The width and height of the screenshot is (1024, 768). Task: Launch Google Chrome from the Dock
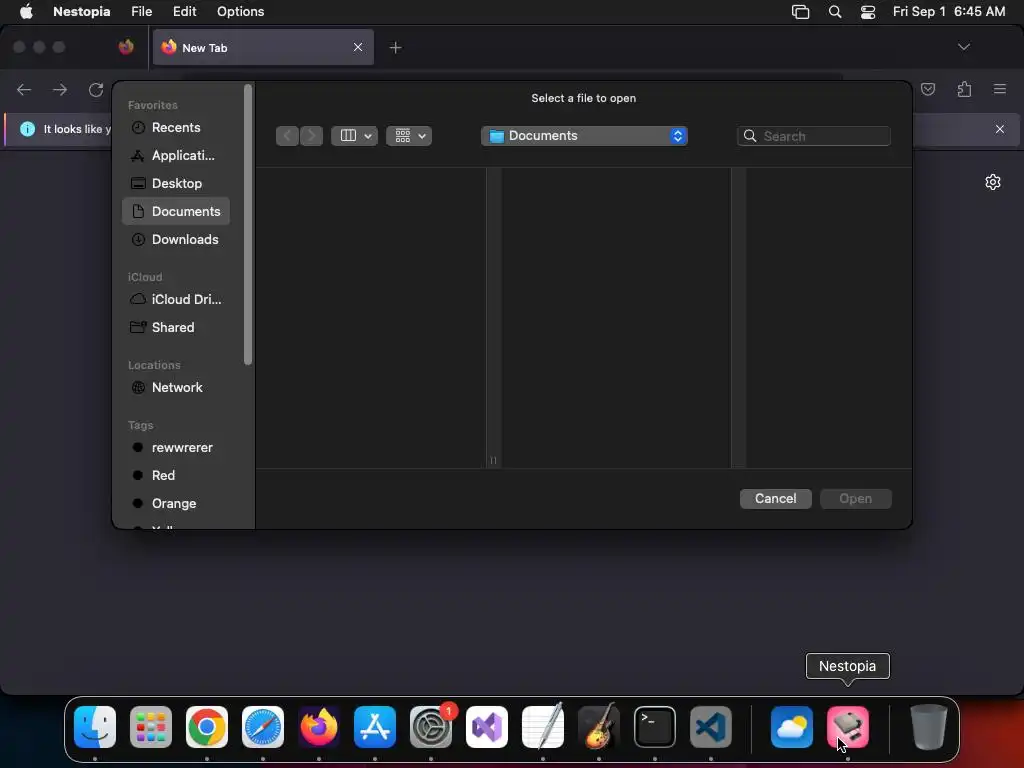[x=207, y=727]
